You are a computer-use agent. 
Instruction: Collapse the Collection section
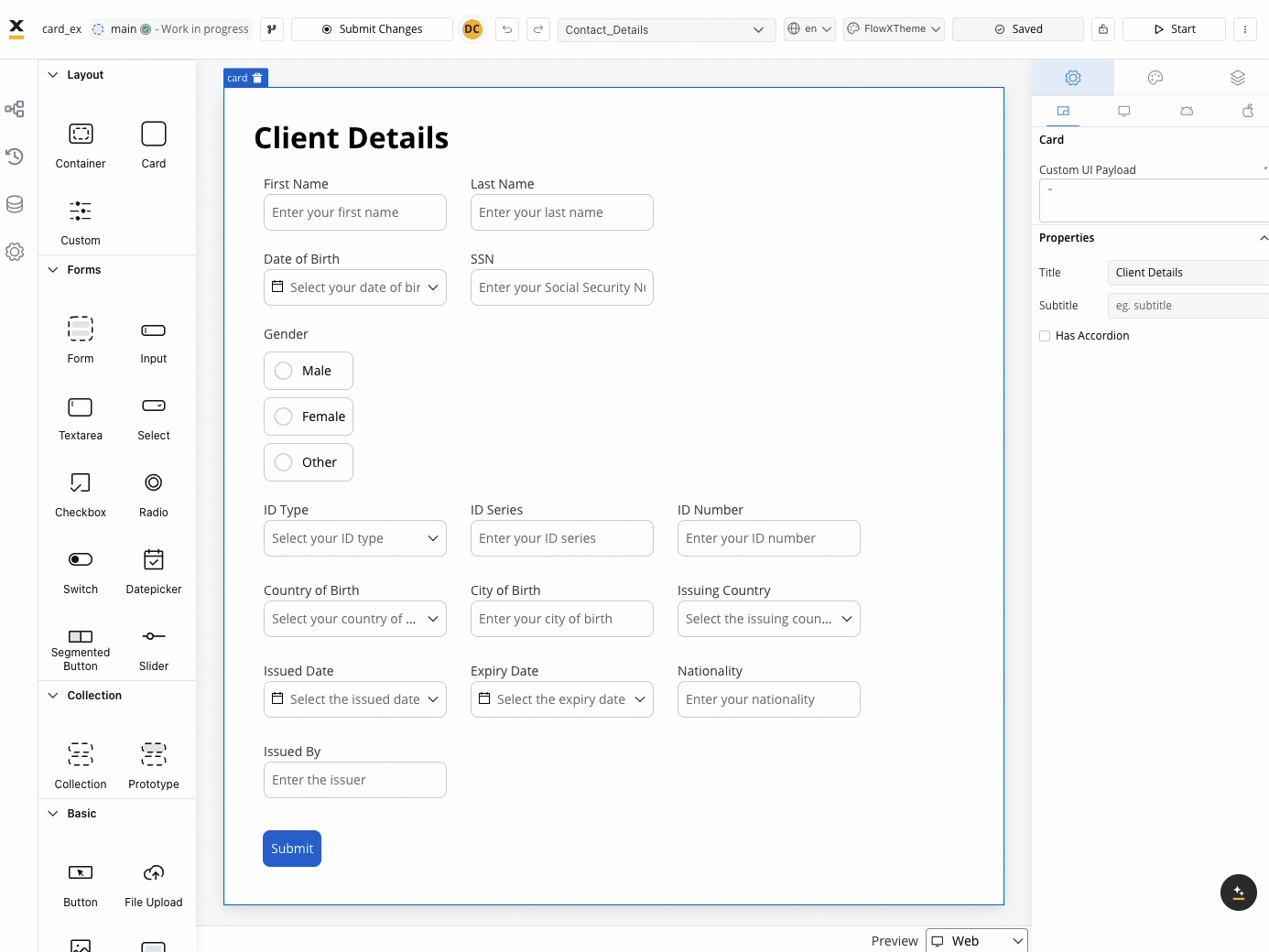click(x=53, y=696)
